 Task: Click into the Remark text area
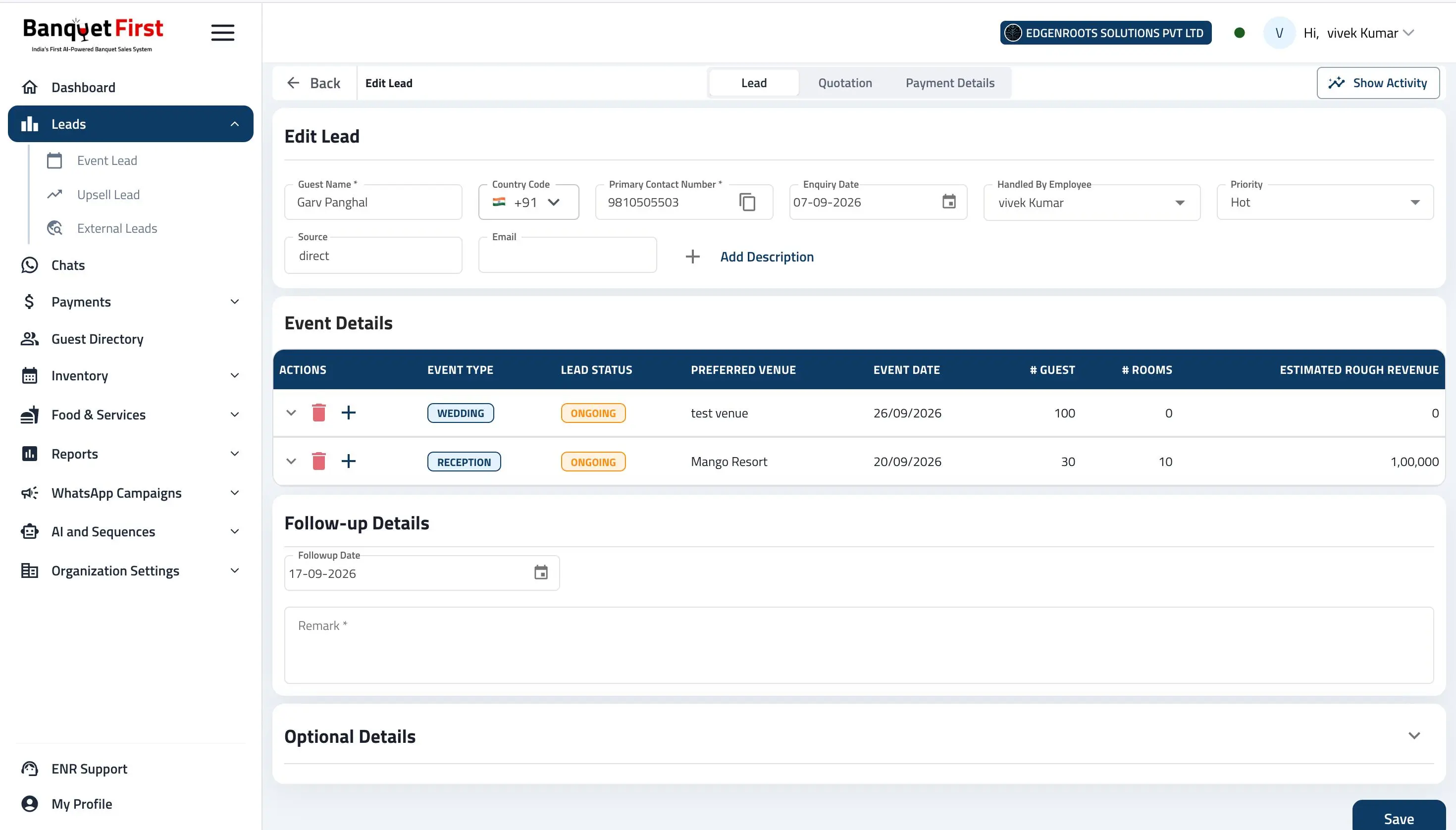click(859, 645)
